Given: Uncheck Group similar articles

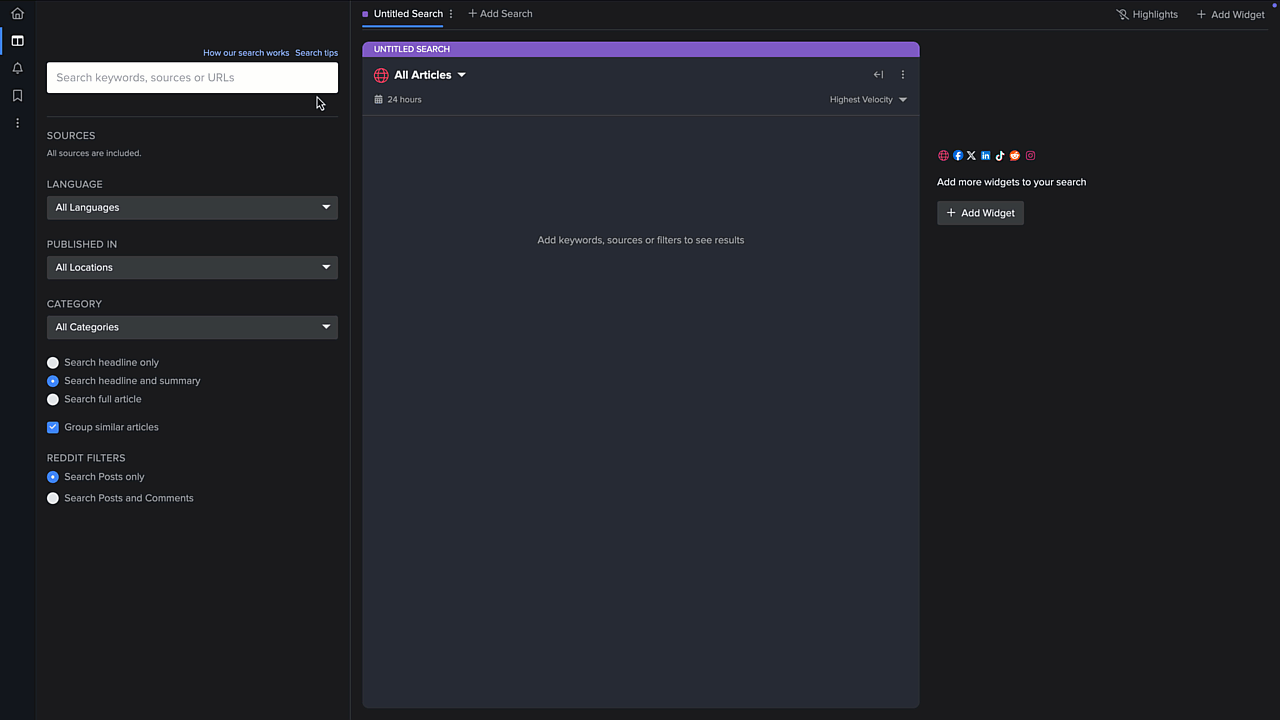Looking at the screenshot, I should click(x=52, y=427).
